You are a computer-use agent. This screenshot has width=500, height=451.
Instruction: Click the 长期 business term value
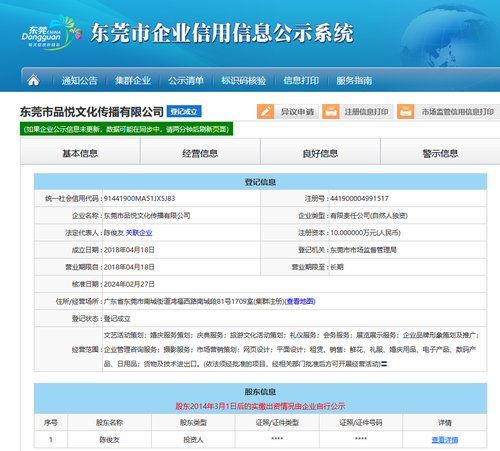pos(337,267)
